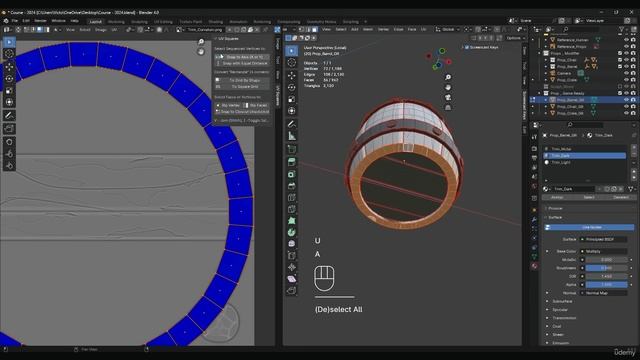Click zoom magnifier icon in 3D viewport
This screenshot has height=360, width=640.
[448, 77]
